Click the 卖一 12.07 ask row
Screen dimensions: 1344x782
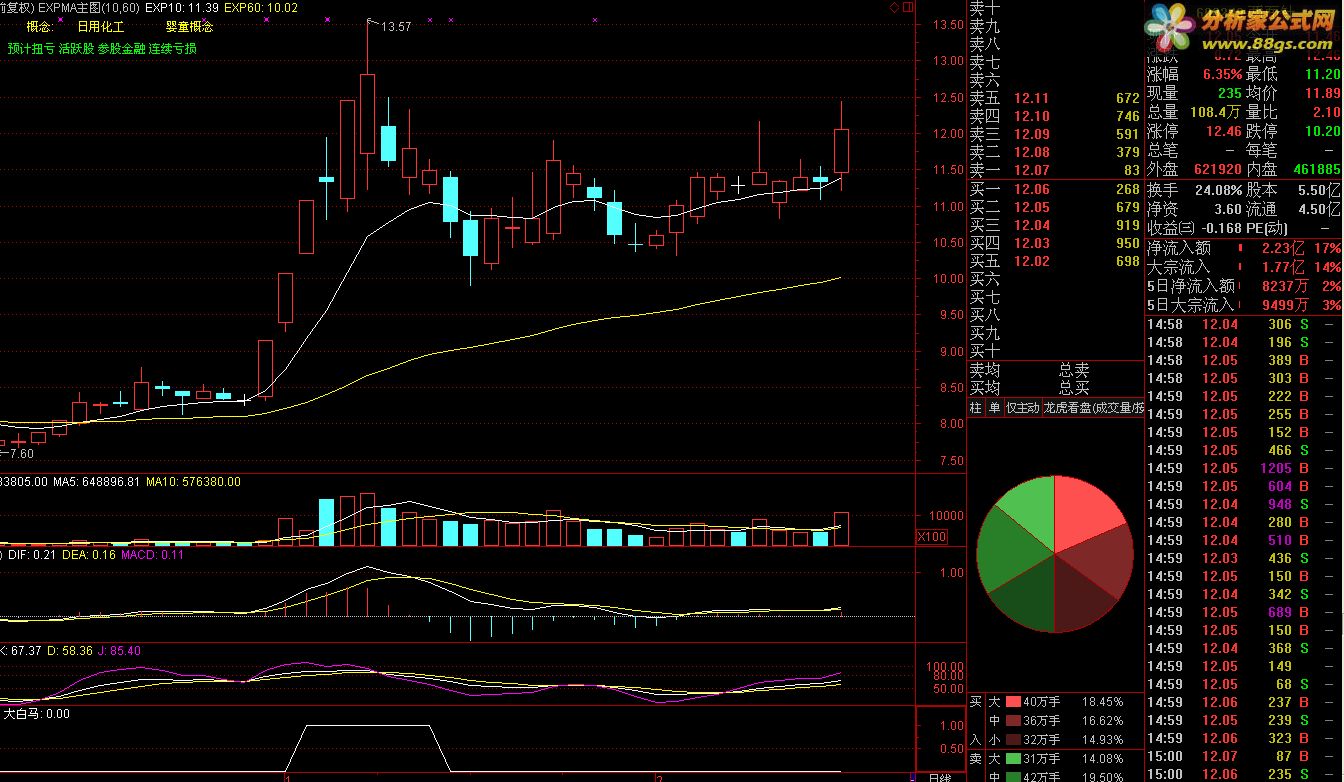[x=1055, y=171]
